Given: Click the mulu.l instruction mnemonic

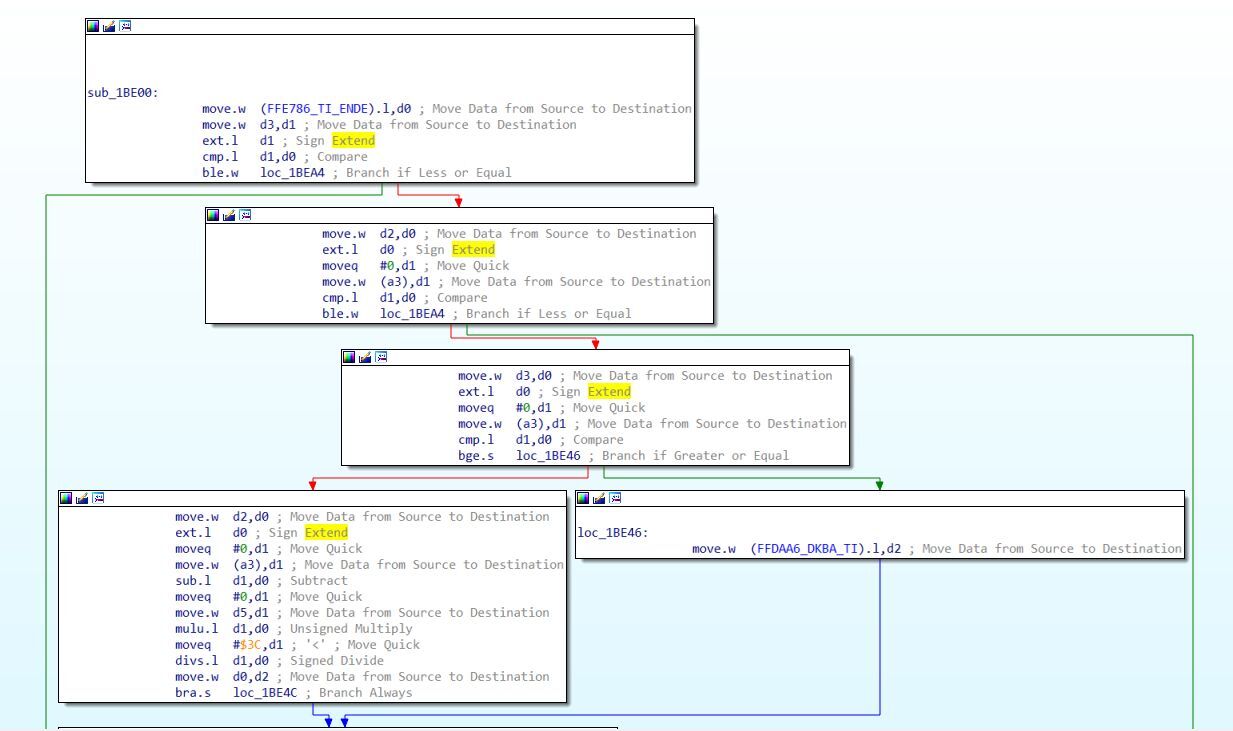Looking at the screenshot, I should coord(196,629).
